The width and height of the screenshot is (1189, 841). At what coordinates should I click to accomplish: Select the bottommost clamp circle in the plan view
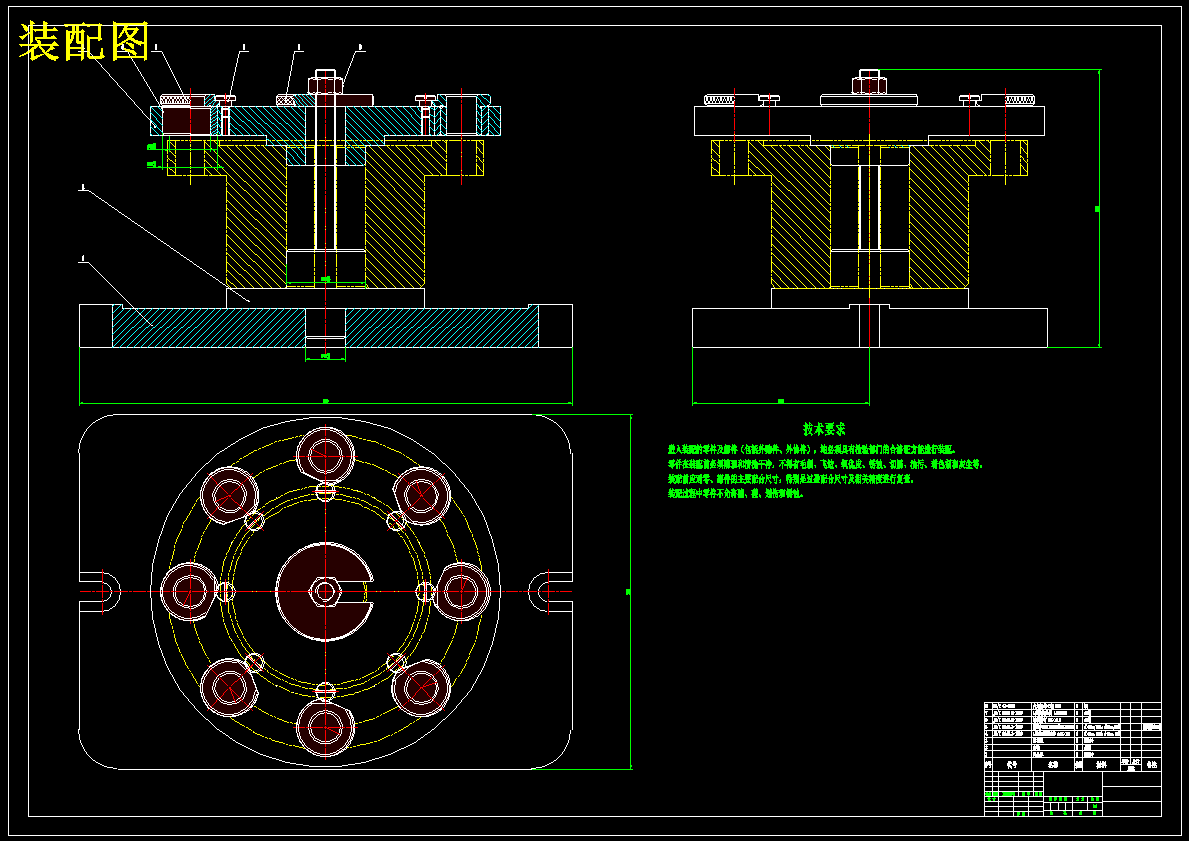pyautogui.click(x=325, y=726)
